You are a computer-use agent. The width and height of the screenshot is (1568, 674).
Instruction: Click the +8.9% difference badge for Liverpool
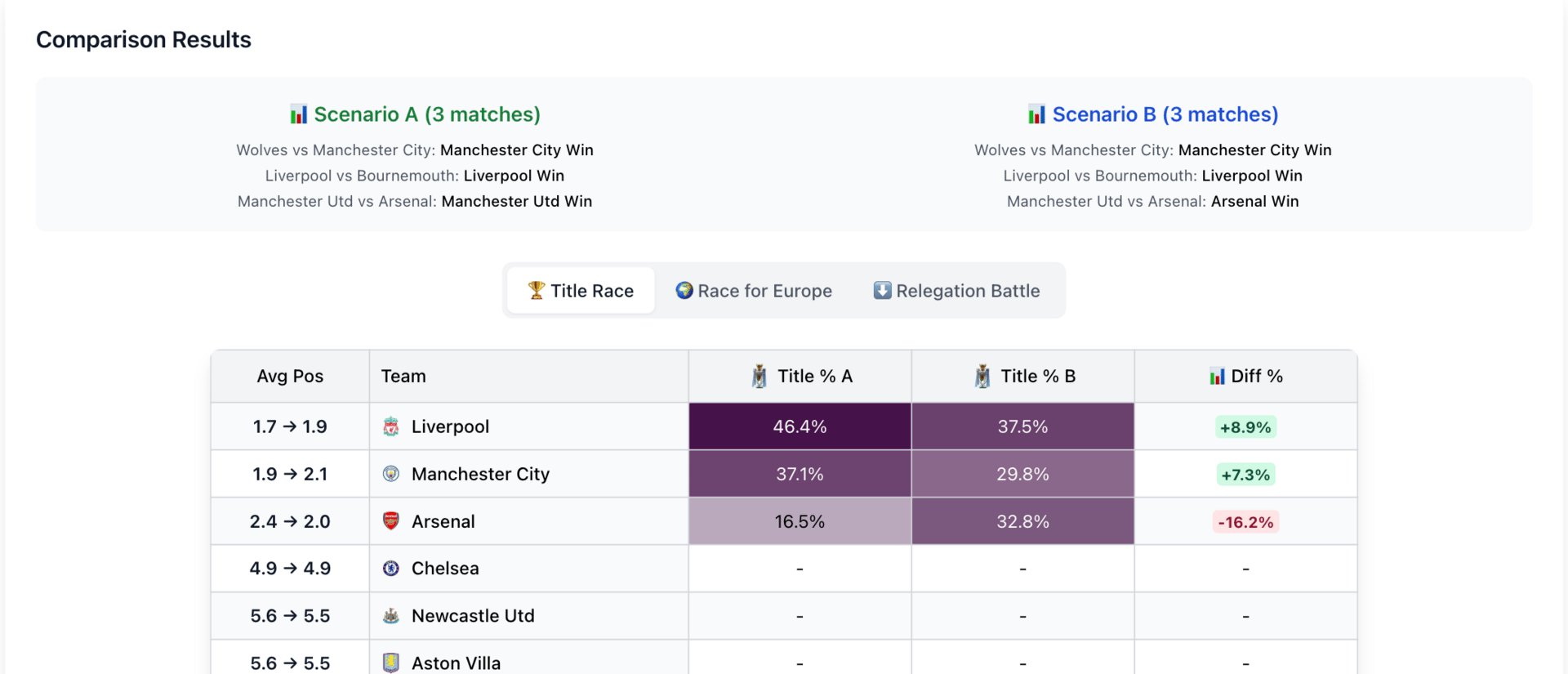[x=1245, y=427]
